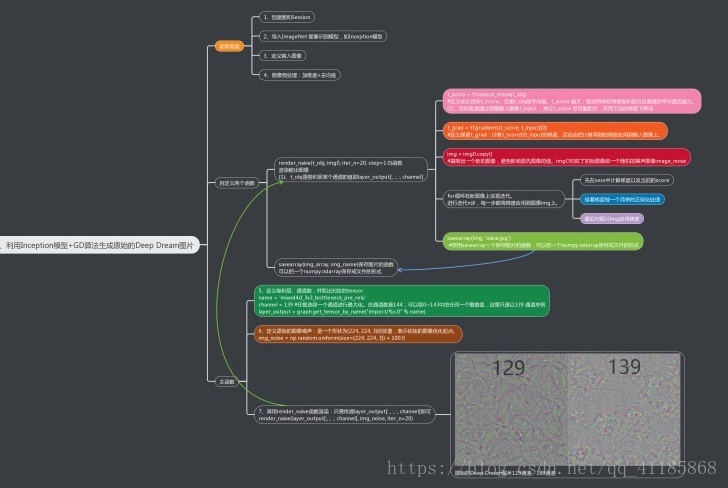Click node '1.' mentioning Session
The height and width of the screenshot is (488, 728).
[x=286, y=17]
